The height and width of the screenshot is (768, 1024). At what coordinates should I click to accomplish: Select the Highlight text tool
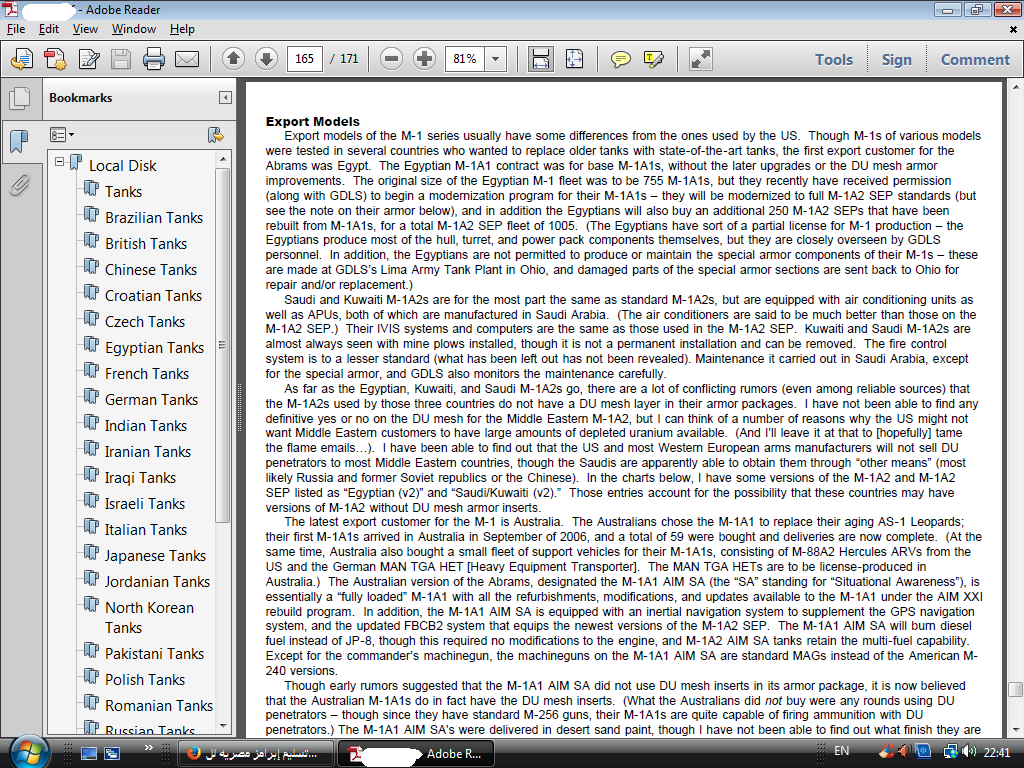tap(653, 59)
